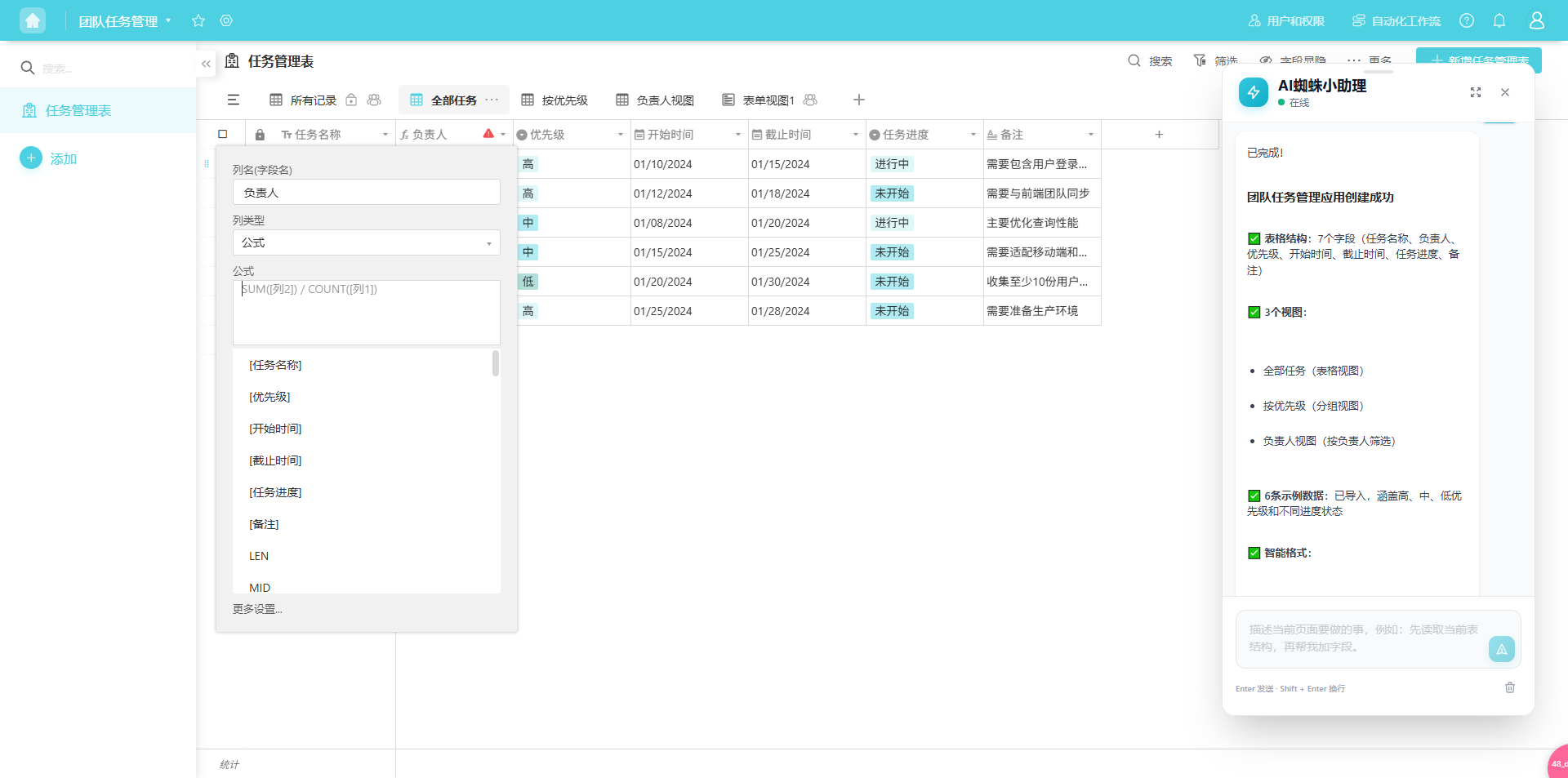Click 进行中 tag in 01/10/2024 row
Screen dimensions: 1568x778
pos(892,164)
